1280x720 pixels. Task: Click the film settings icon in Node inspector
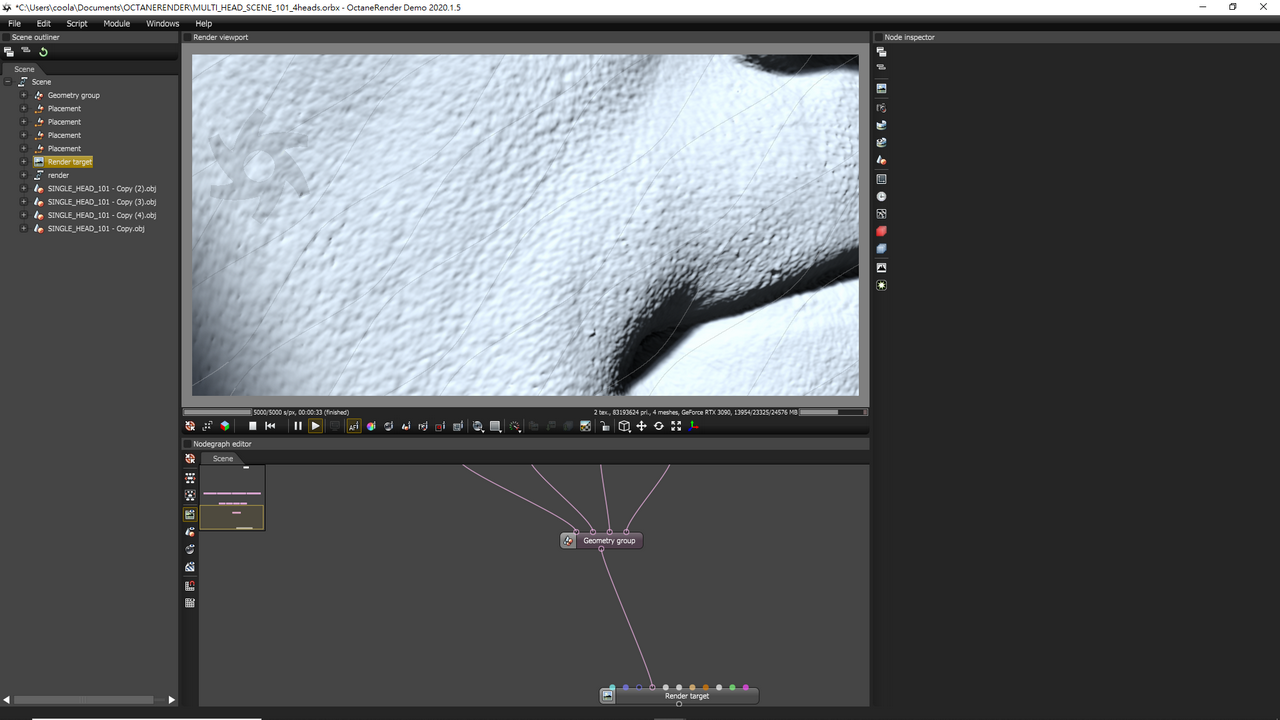881,179
